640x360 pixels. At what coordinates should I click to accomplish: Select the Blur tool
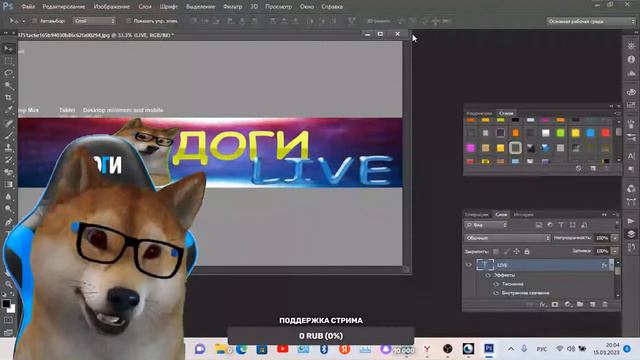click(9, 196)
